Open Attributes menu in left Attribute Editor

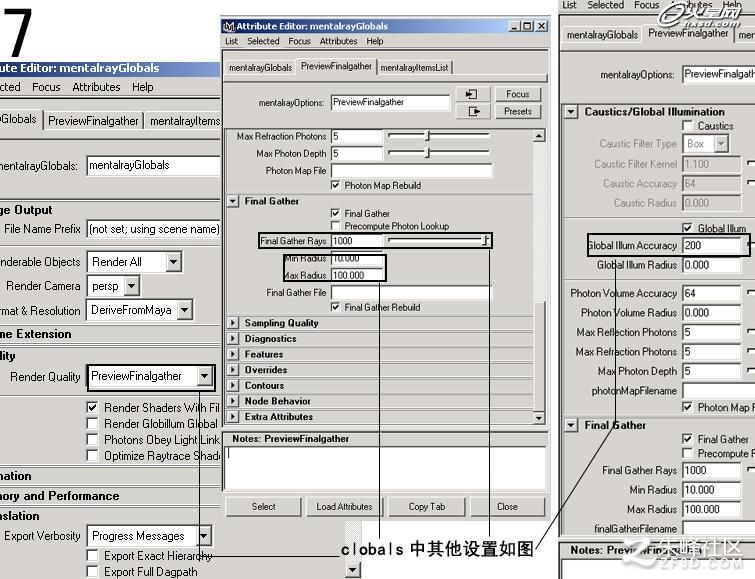[96, 87]
